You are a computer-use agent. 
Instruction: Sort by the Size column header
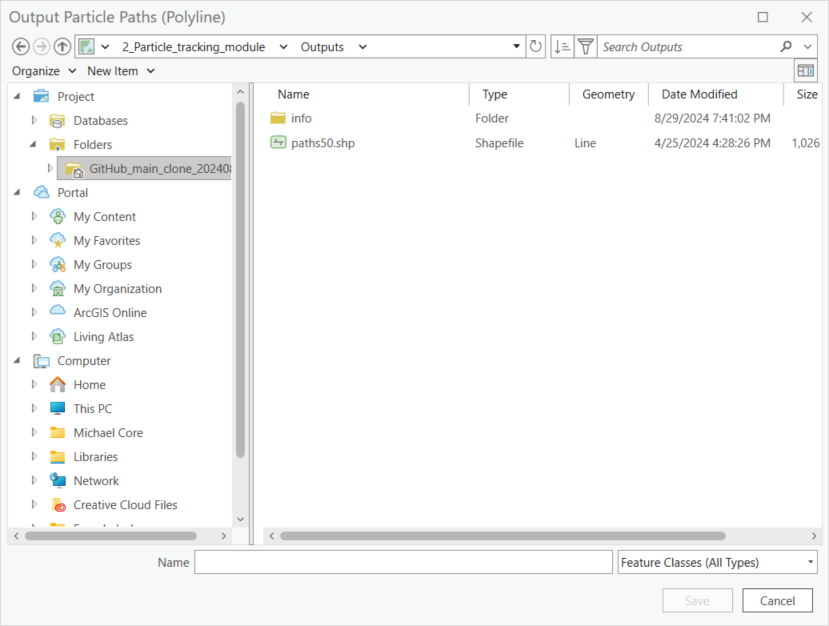pyautogui.click(x=805, y=94)
